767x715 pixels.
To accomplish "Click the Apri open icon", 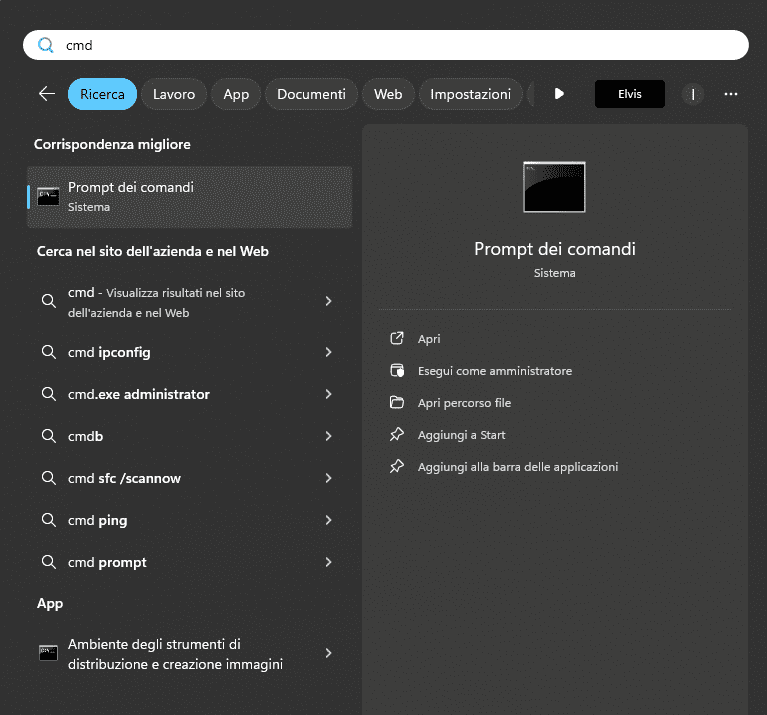I will [x=397, y=339].
